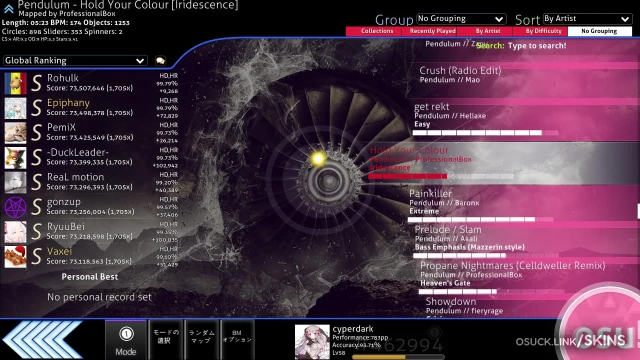Viewport: 640px width, 360px height.
Task: Open RyuuBei's score of 73,218,598
Action: [91, 232]
